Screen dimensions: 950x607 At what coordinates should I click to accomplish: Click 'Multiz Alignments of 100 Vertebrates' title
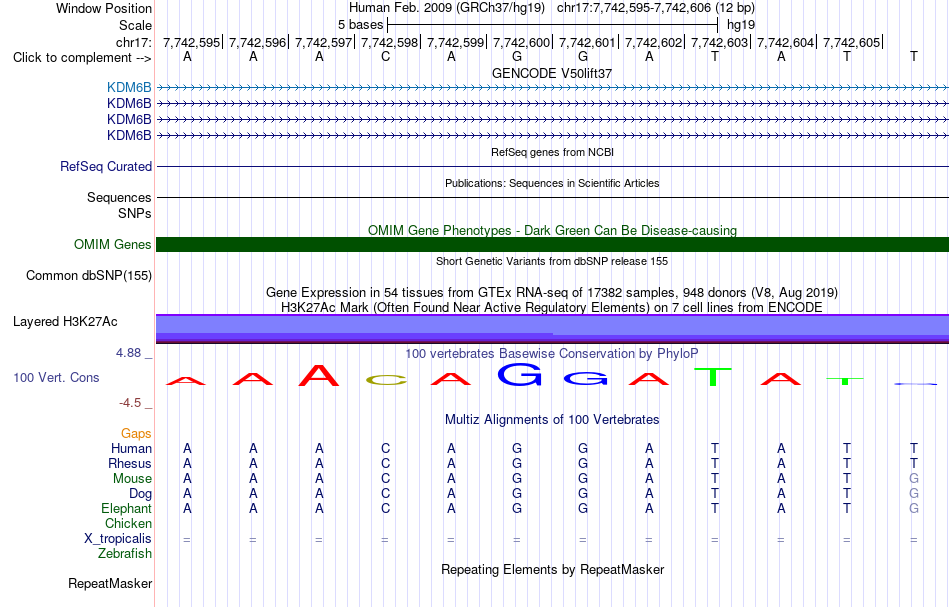pyautogui.click(x=552, y=419)
